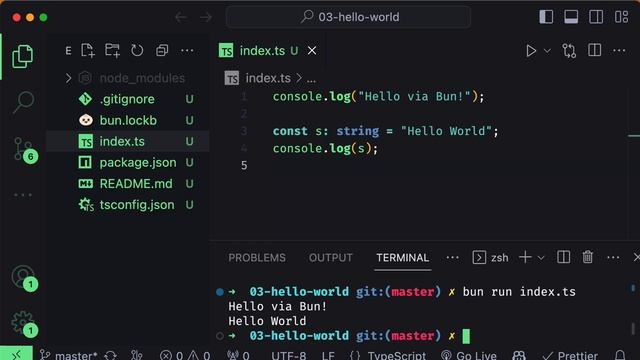Open errors and warnings count in status bar
The height and width of the screenshot is (360, 640).
tap(185, 355)
